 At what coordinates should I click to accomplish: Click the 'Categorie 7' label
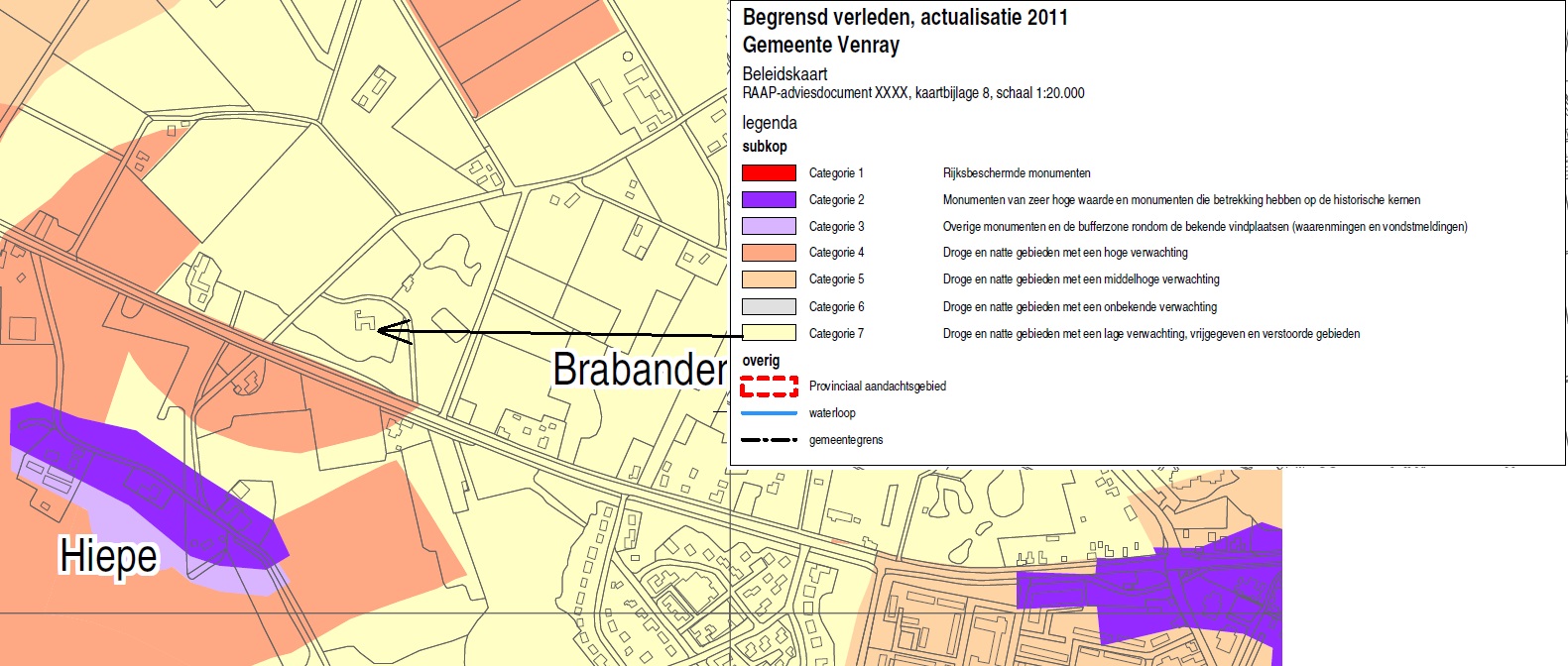[x=836, y=334]
